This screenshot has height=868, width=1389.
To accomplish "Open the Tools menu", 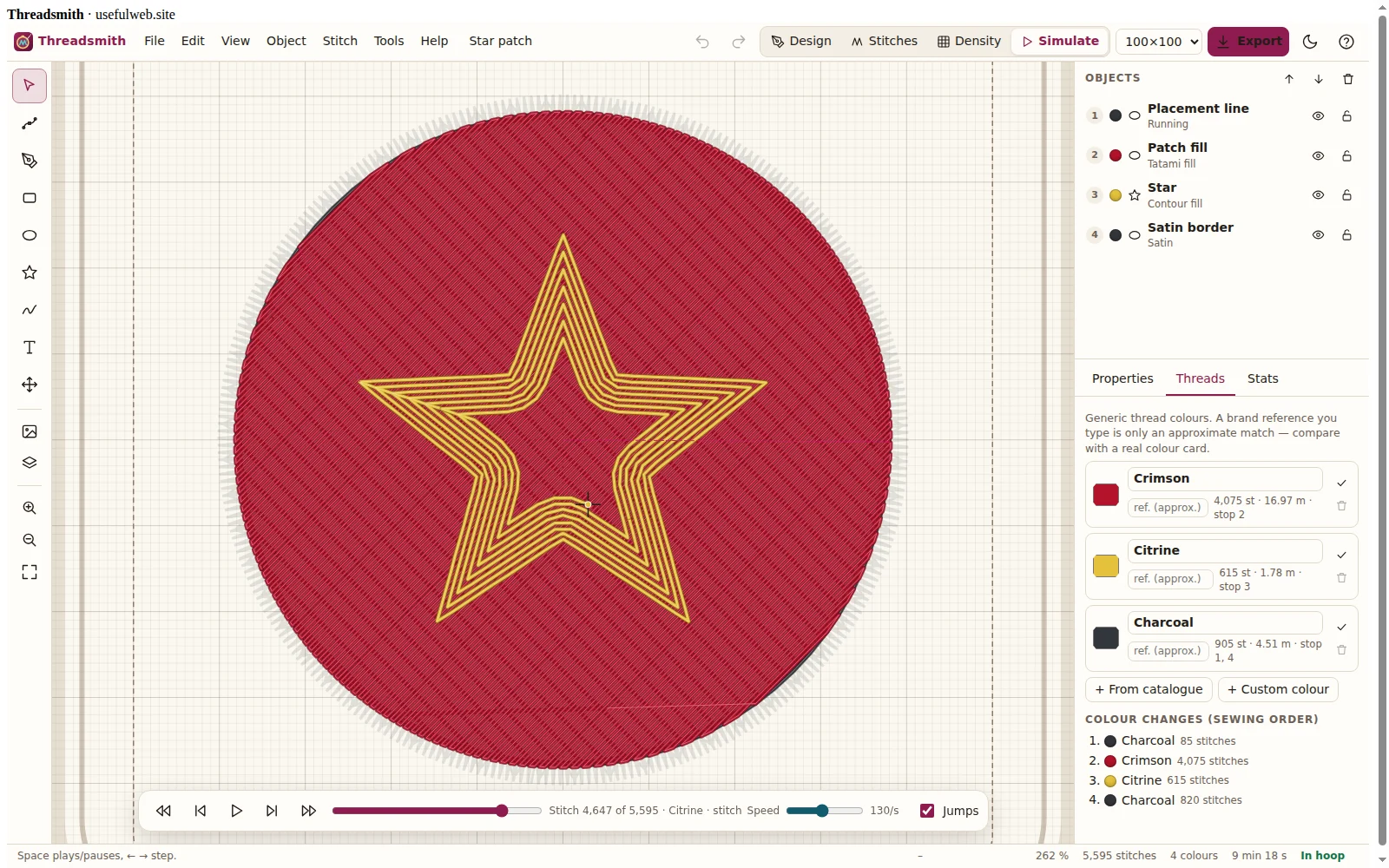I will point(389,41).
